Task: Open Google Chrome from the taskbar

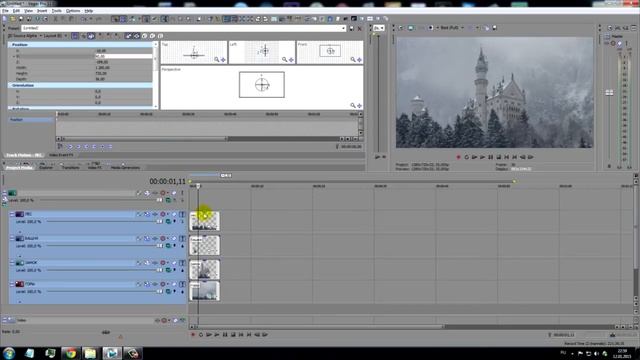Action: (x=71, y=353)
